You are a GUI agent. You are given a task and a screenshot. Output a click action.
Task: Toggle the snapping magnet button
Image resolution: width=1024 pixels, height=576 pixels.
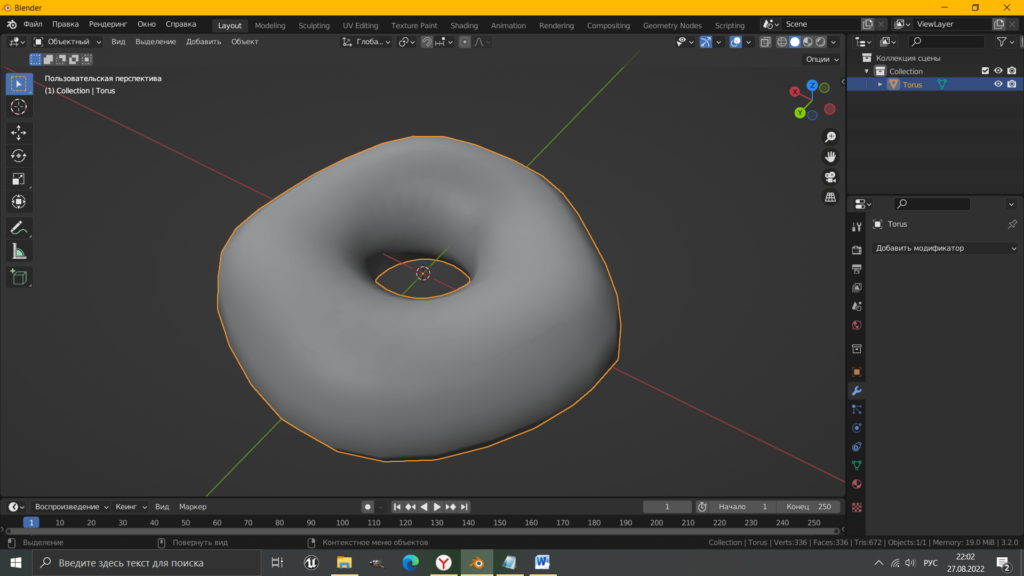427,42
